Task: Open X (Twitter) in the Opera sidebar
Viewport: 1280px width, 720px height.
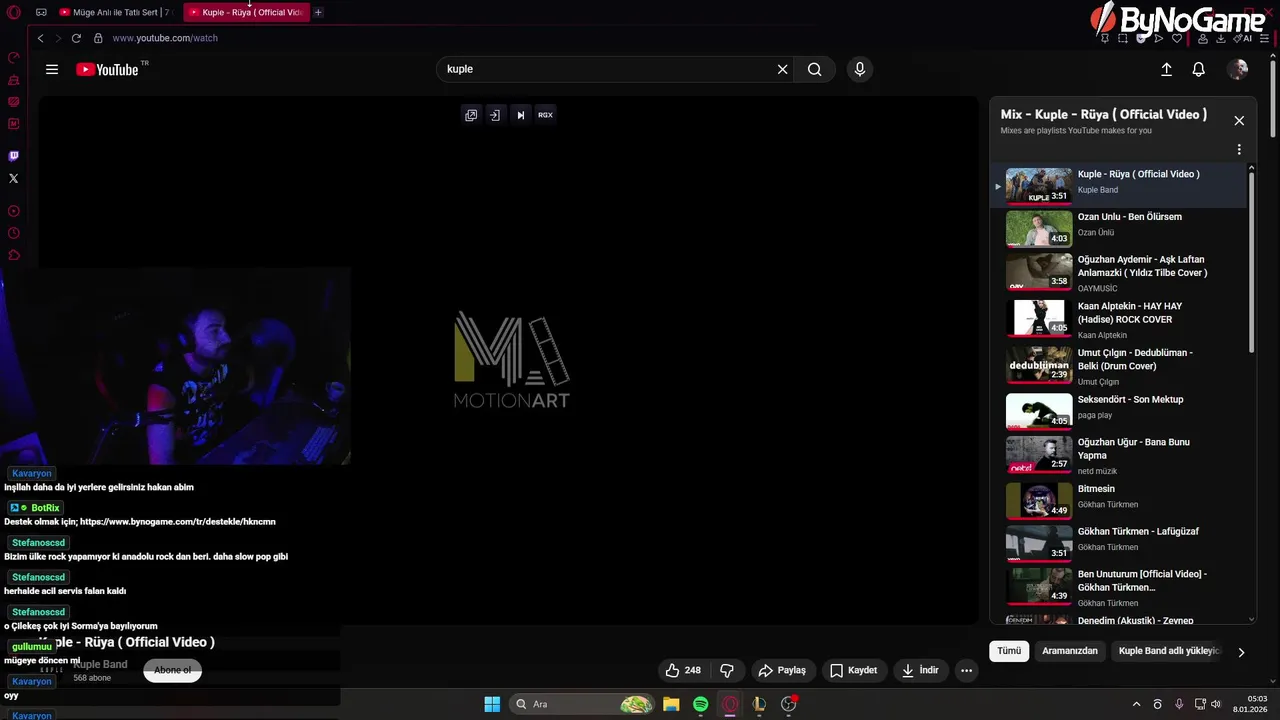Action: [13, 178]
